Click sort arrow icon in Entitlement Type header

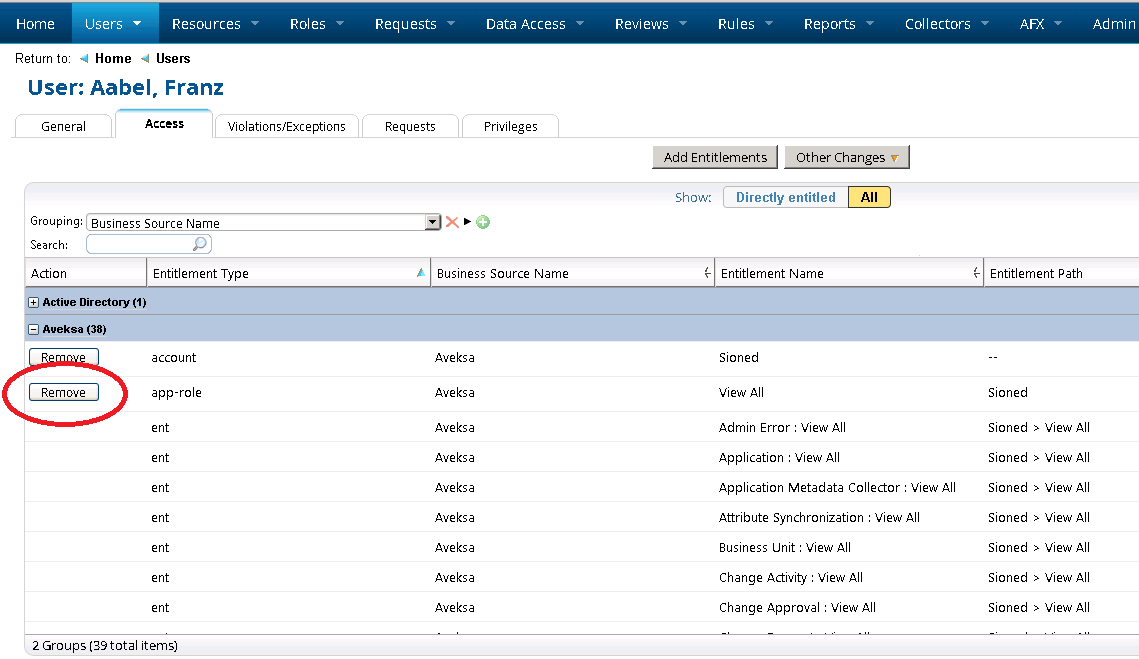click(420, 273)
